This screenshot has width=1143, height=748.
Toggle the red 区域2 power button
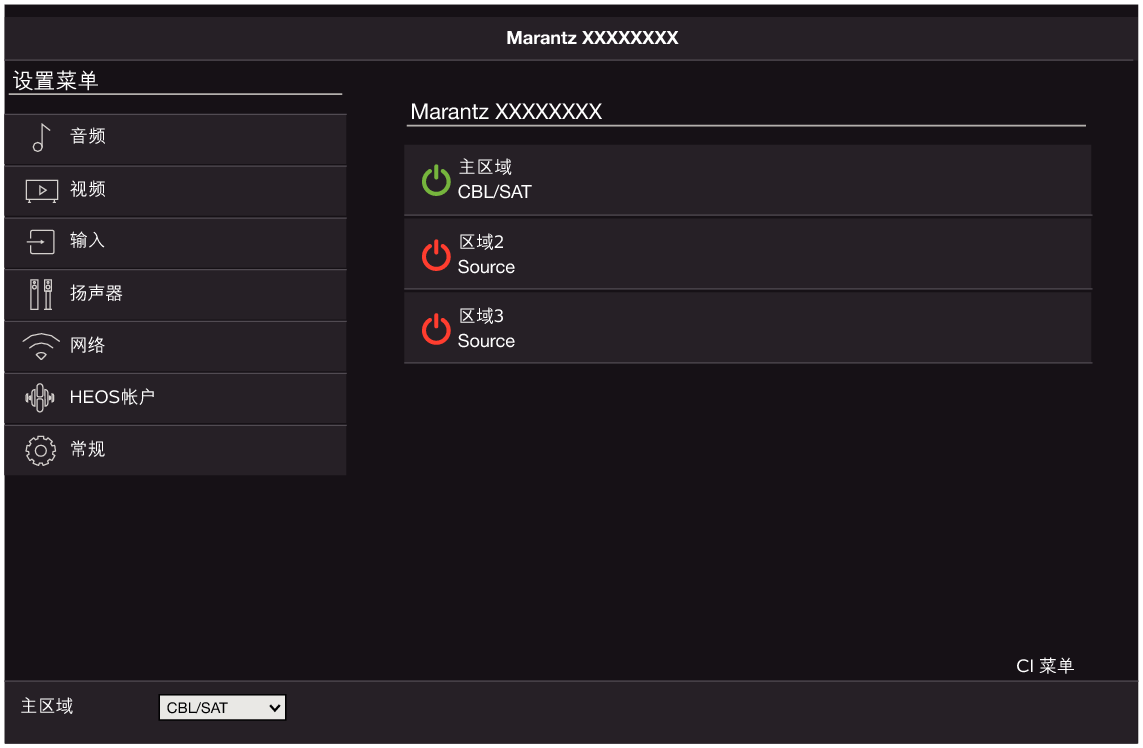(x=436, y=255)
